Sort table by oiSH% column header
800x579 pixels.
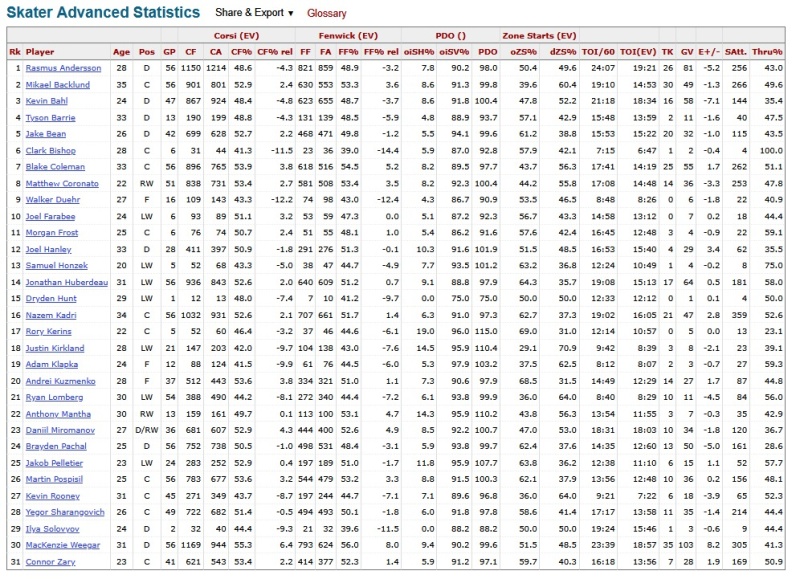coord(419,52)
